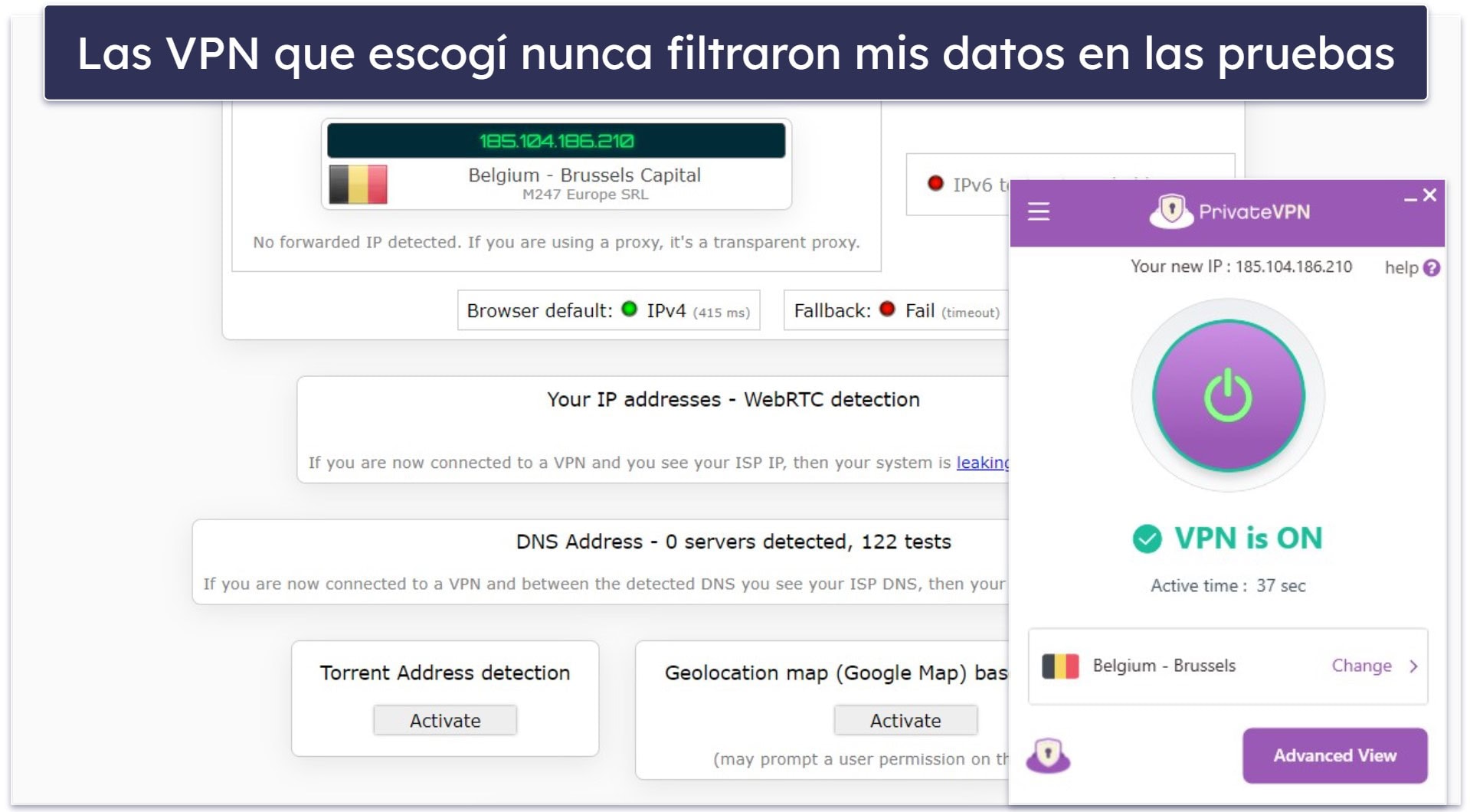Click the PrivateVPN logo in the header
The image size is (1470, 812).
click(x=1229, y=211)
